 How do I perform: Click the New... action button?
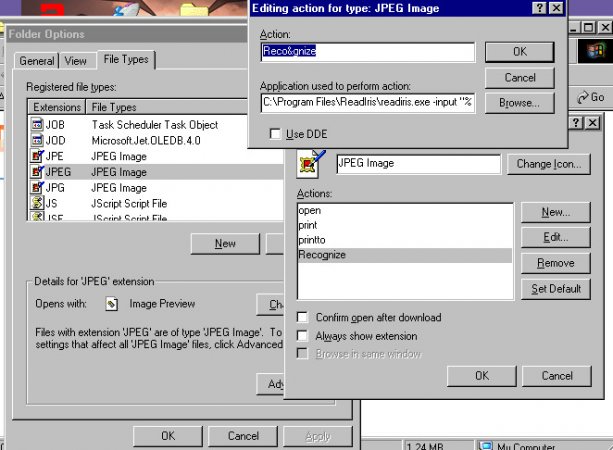click(556, 212)
